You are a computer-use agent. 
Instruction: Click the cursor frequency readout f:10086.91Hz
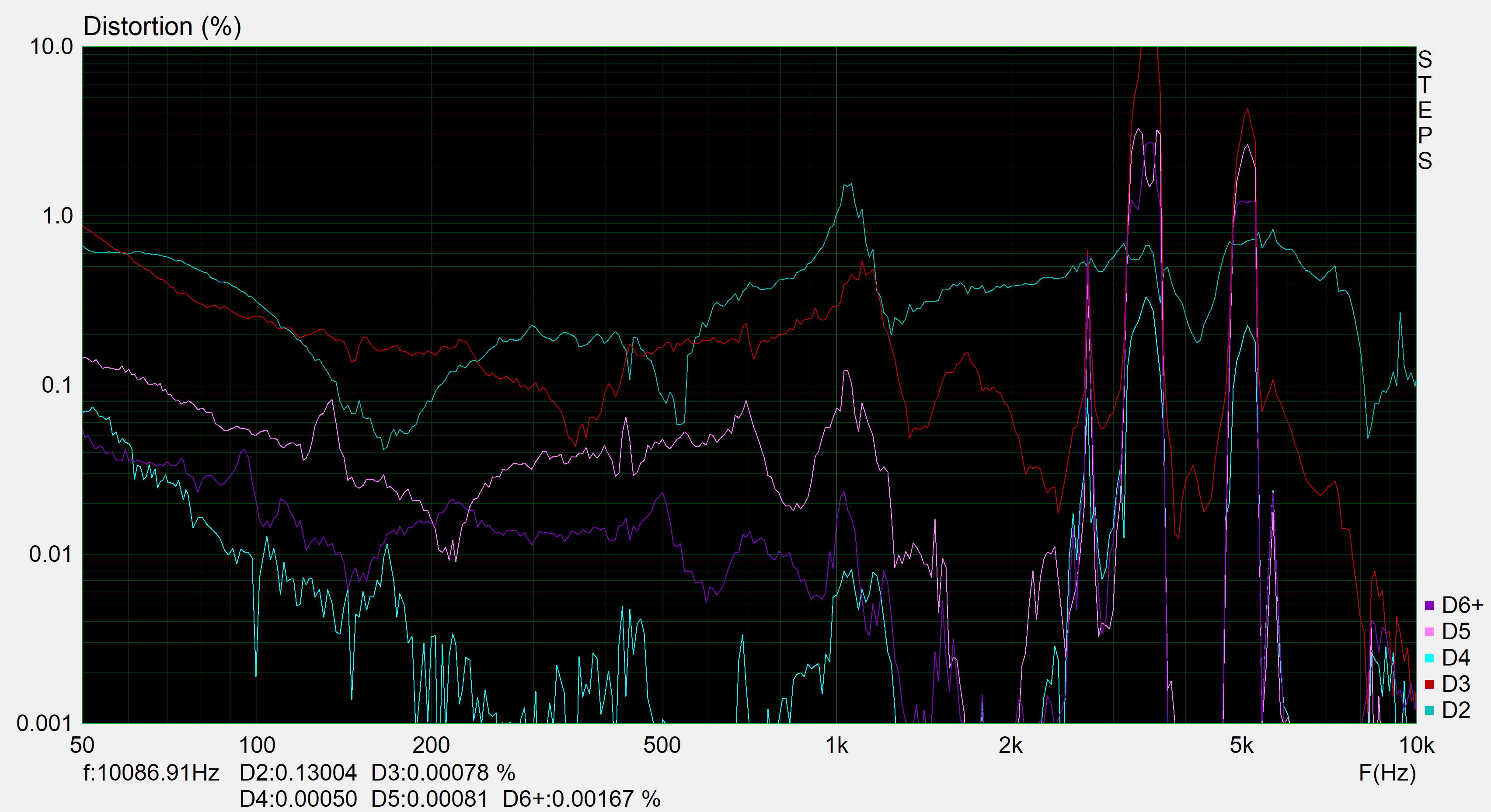151,773
